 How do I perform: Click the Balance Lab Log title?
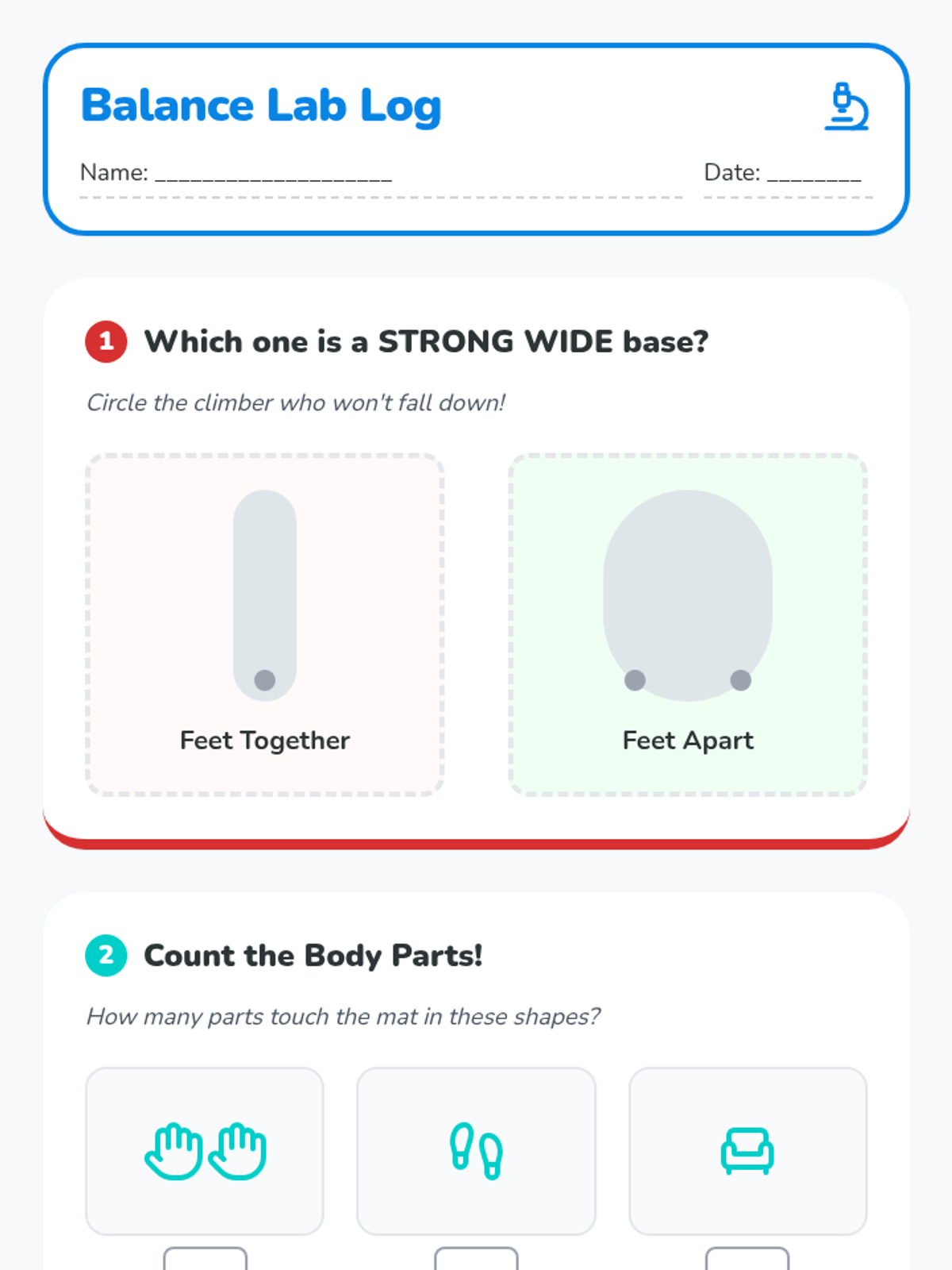pos(261,106)
